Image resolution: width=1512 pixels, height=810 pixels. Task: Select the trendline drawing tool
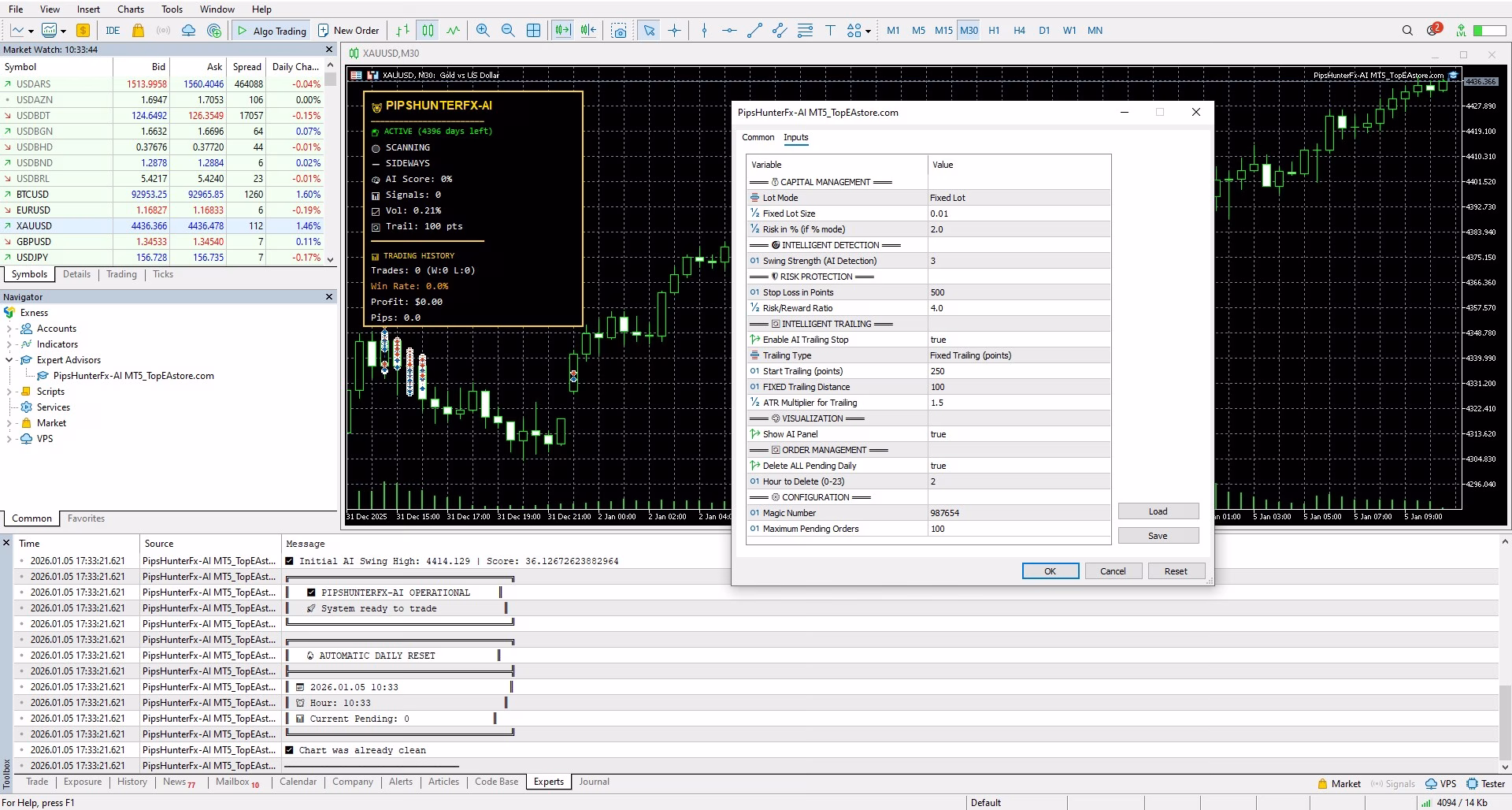tap(754, 31)
